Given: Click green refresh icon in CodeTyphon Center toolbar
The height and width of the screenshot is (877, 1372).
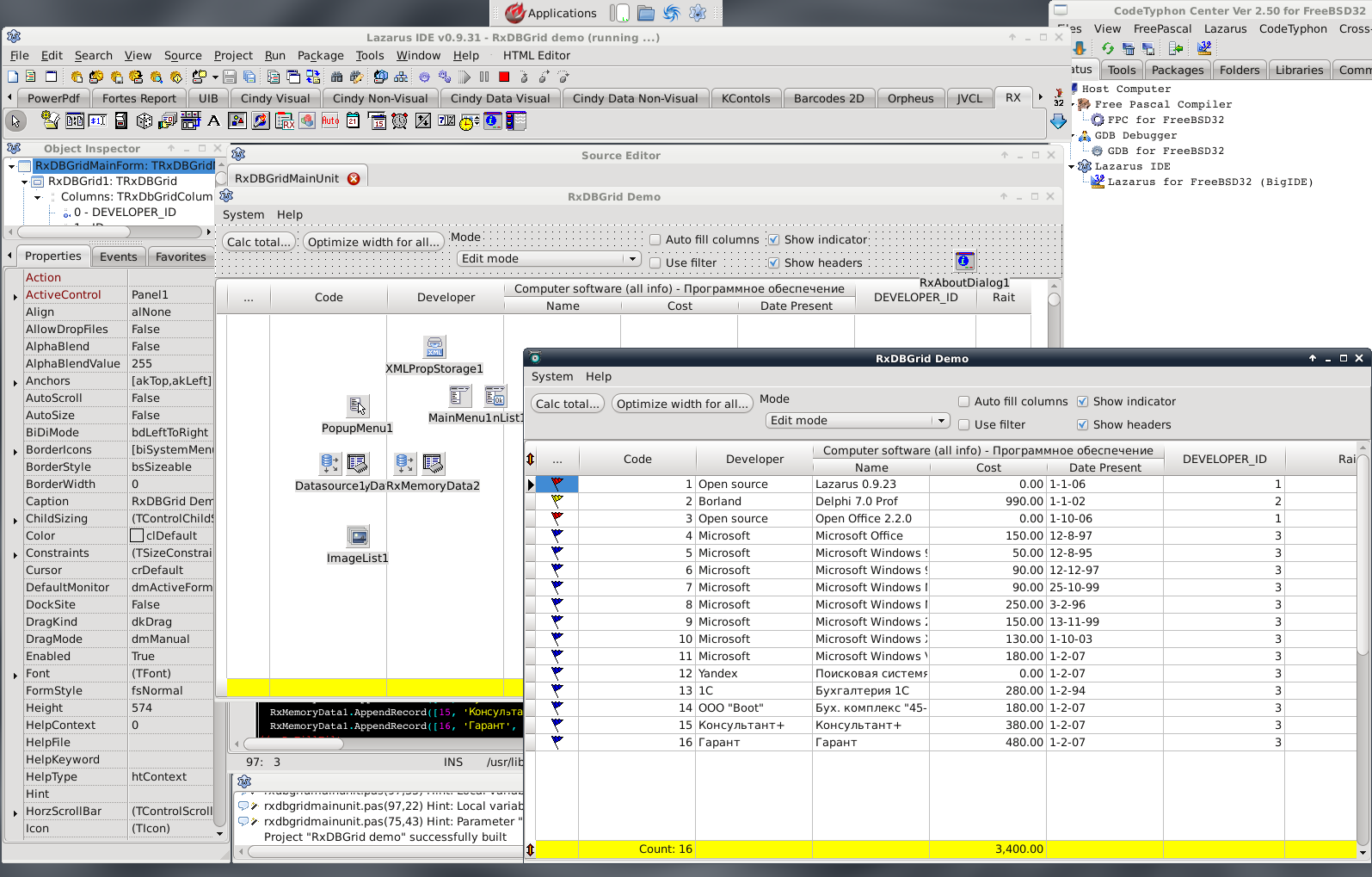Looking at the screenshot, I should (x=1108, y=49).
